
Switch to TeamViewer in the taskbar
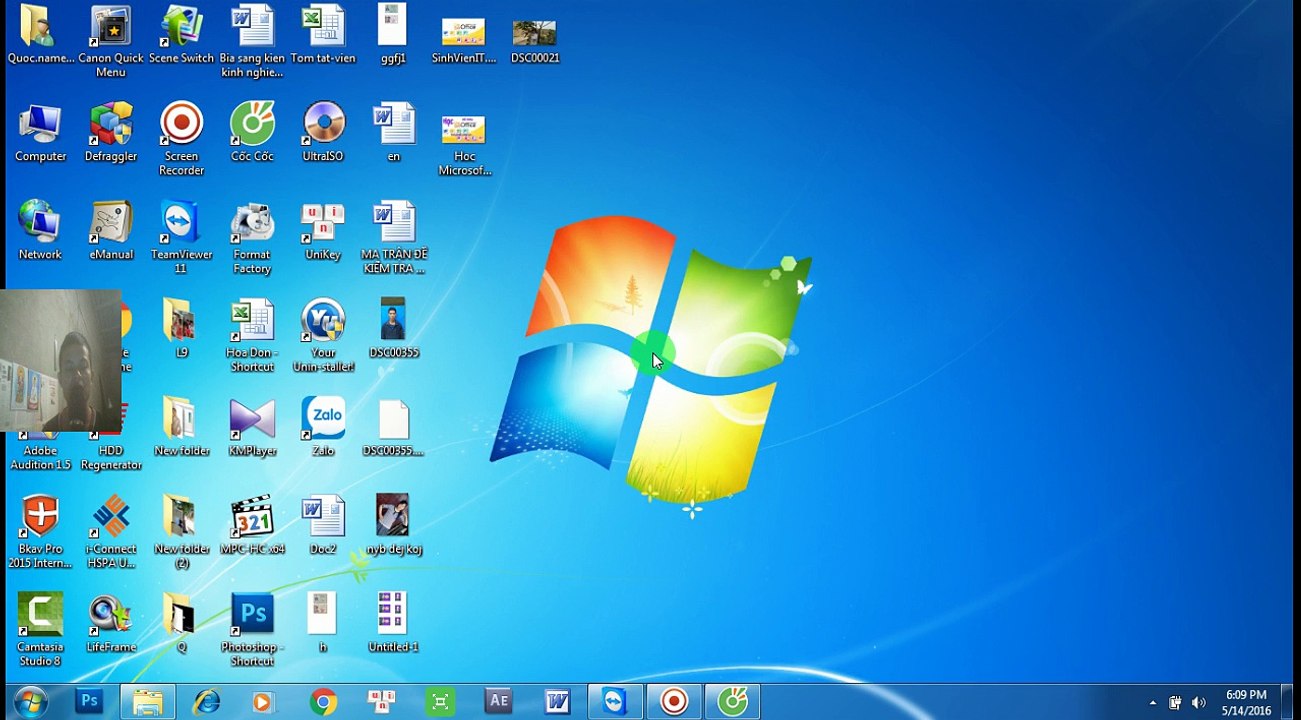pos(615,702)
